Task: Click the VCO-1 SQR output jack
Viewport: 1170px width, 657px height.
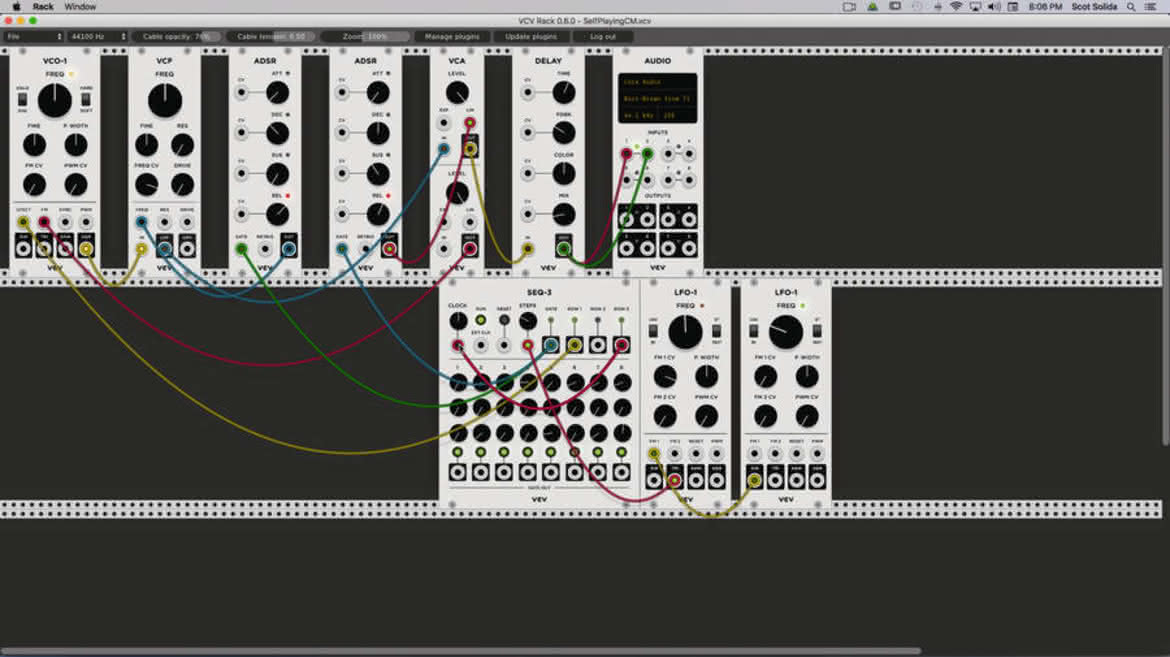Action: 87,249
